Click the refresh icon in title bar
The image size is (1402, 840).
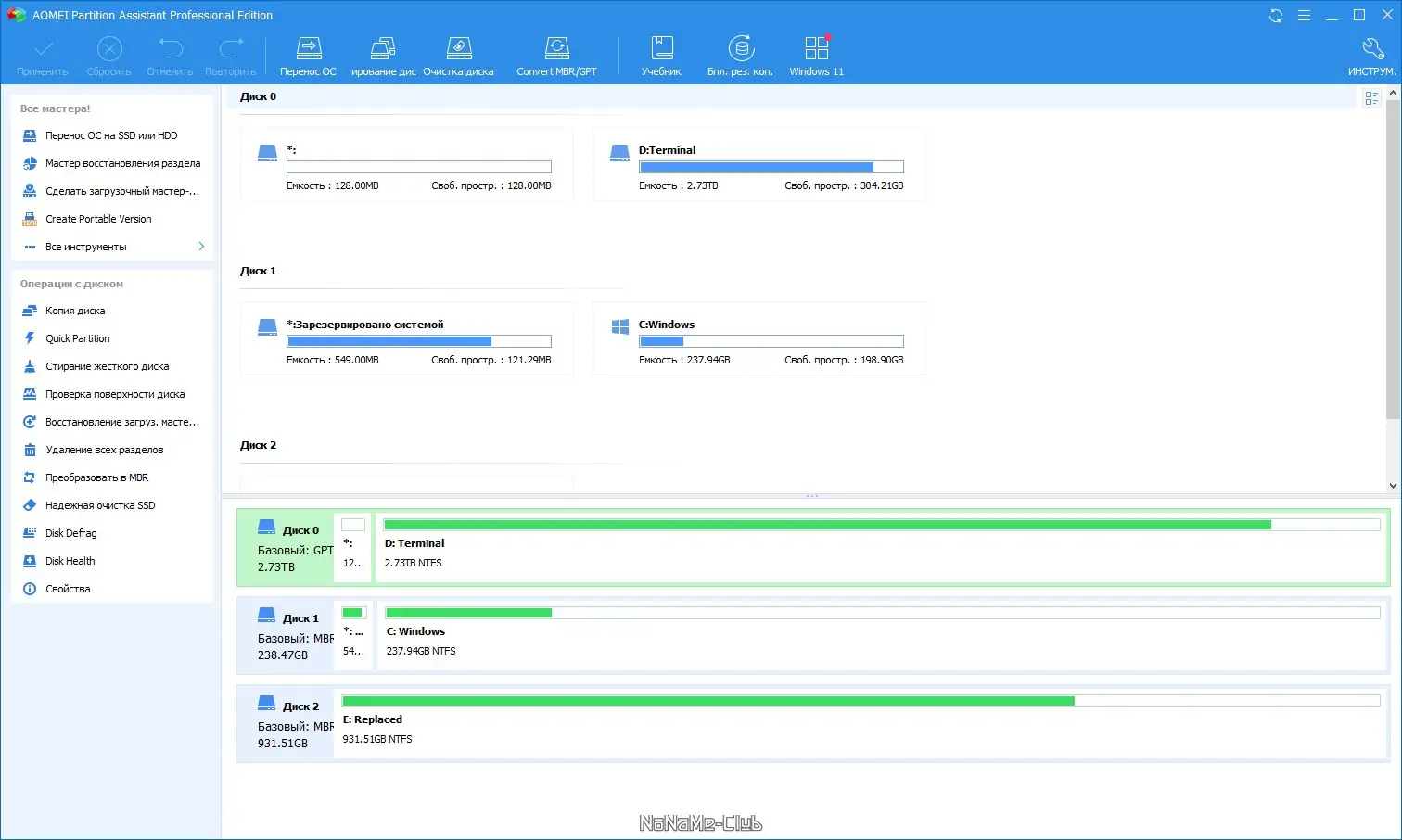1276,15
